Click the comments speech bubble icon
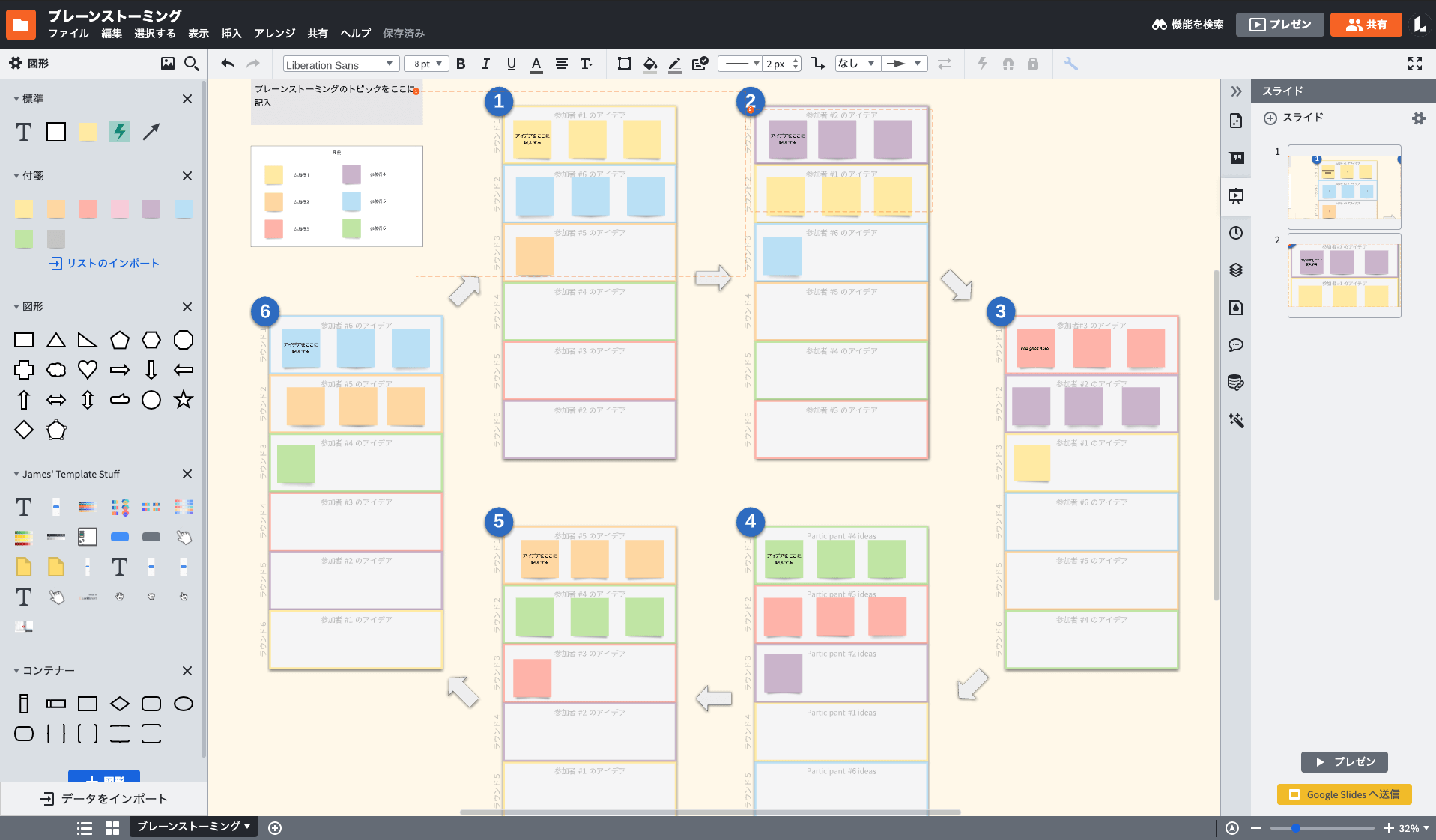Screen dimensions: 1436x840 pos(1236,345)
